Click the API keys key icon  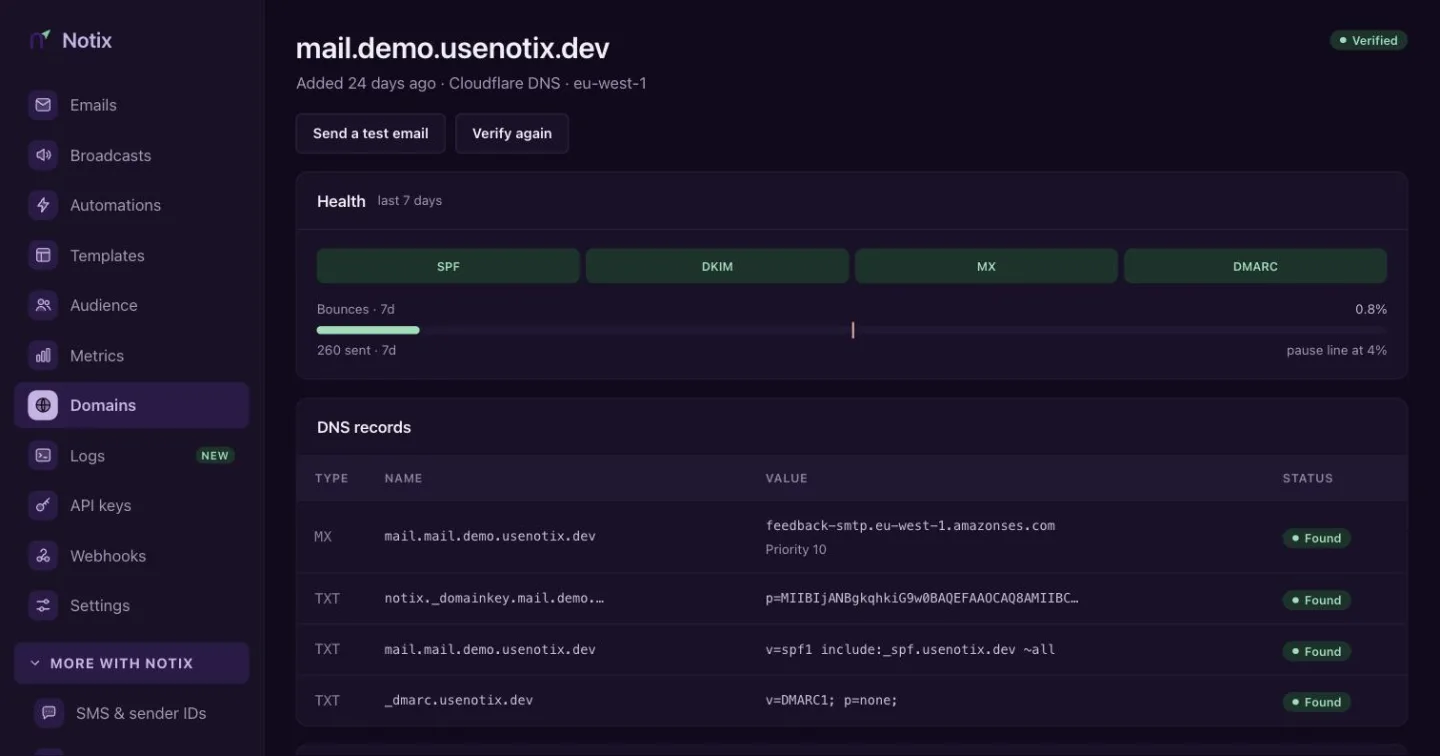click(43, 505)
